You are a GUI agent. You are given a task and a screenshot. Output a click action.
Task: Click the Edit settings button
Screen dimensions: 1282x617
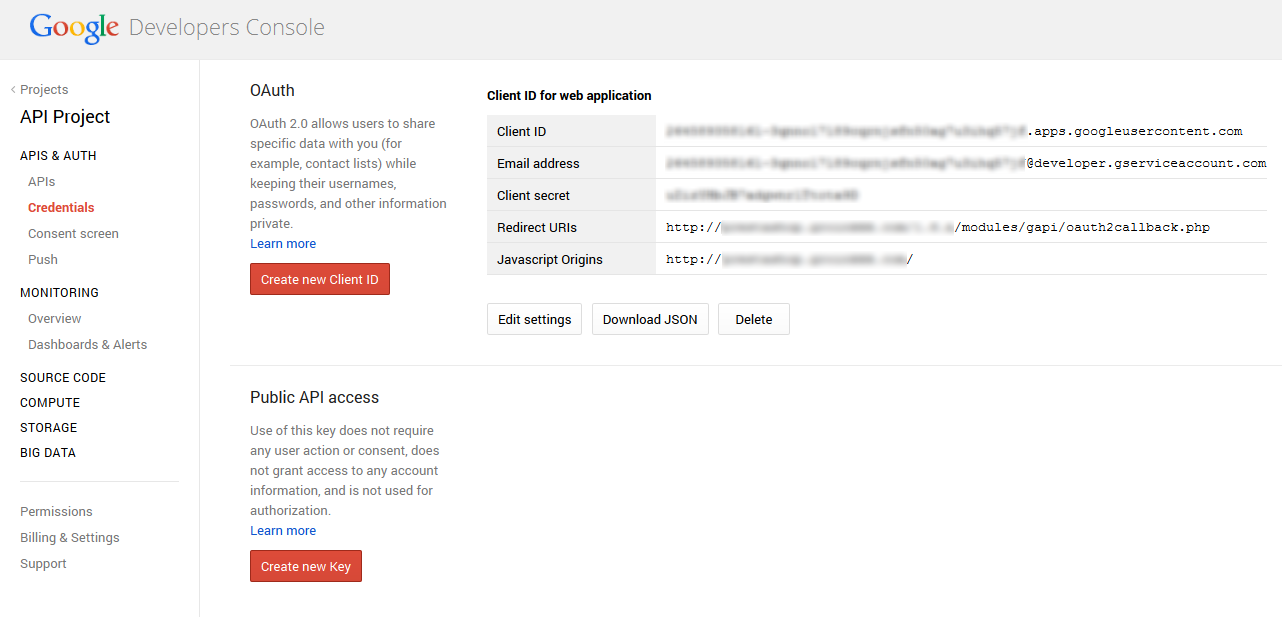pyautogui.click(x=534, y=319)
